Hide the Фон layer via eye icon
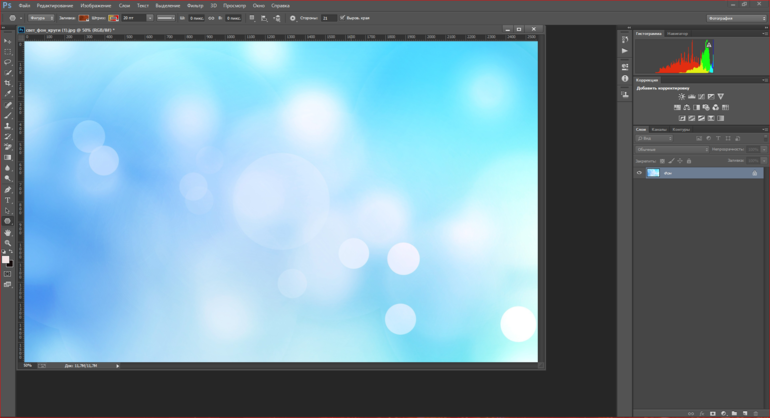Screen dimensions: 770x418 point(639,173)
